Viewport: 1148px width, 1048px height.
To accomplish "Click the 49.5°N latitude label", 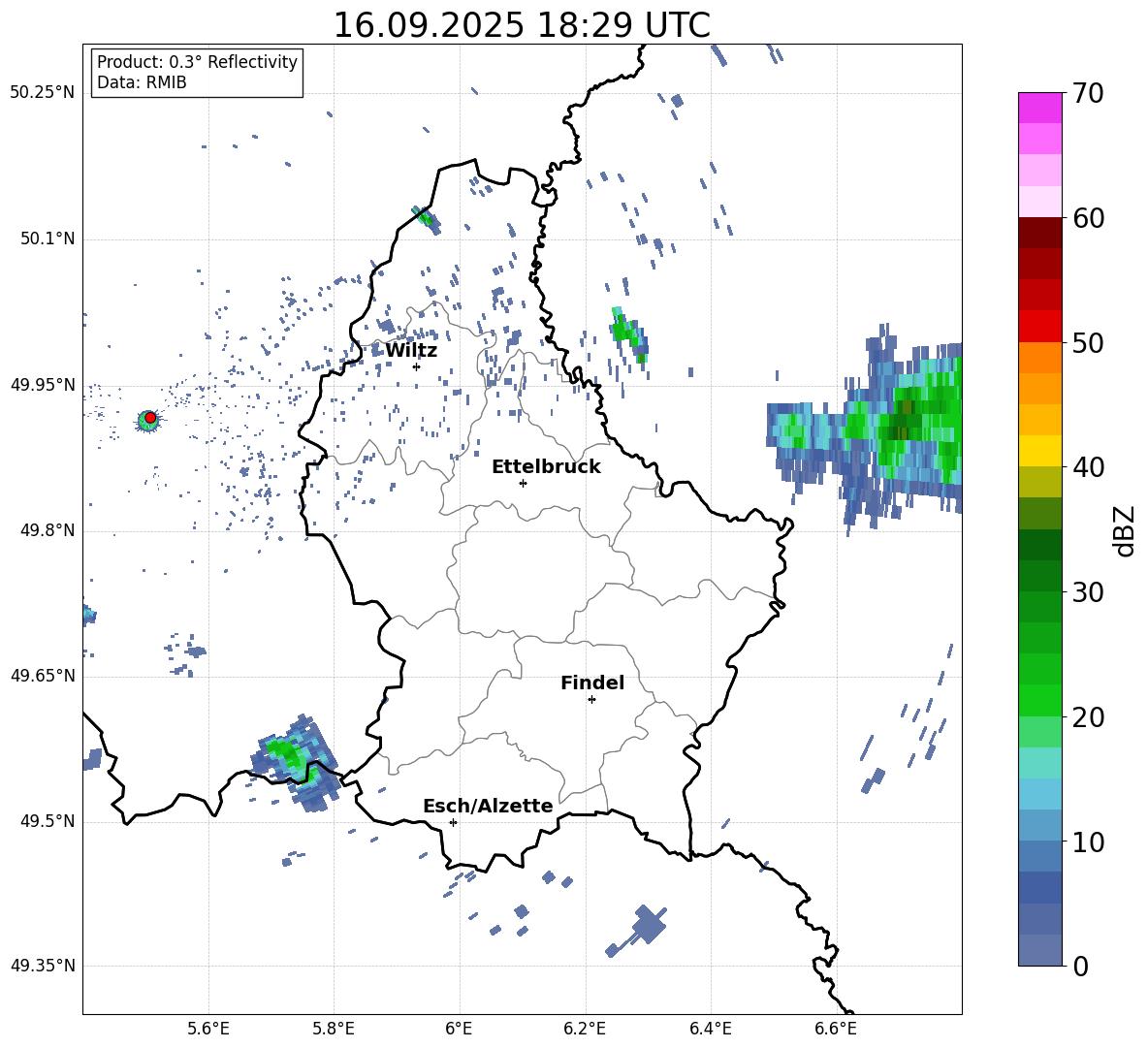I will 48,822.
